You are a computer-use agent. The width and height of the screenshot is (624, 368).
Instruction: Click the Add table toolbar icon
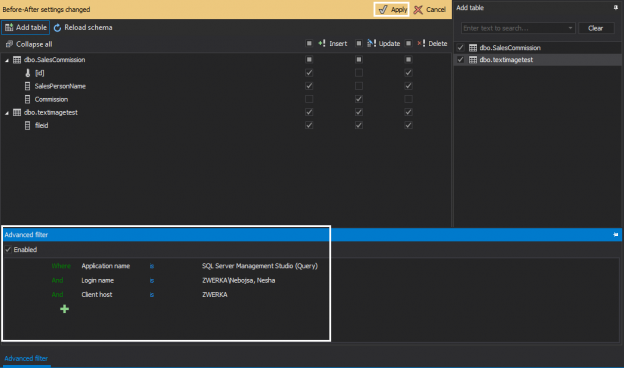click(9, 27)
